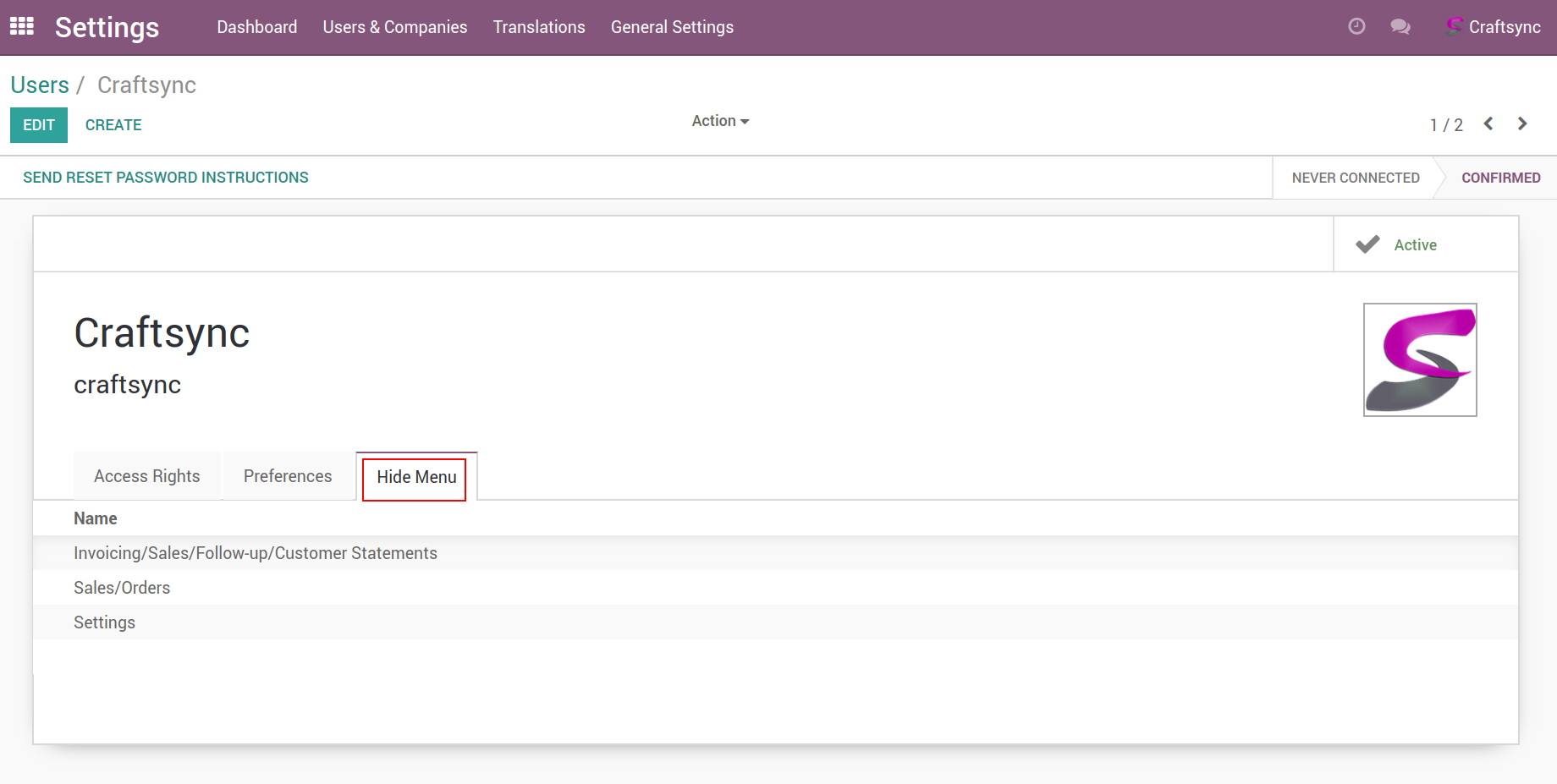1557x784 pixels.
Task: Open the Translations menu
Action: [539, 27]
